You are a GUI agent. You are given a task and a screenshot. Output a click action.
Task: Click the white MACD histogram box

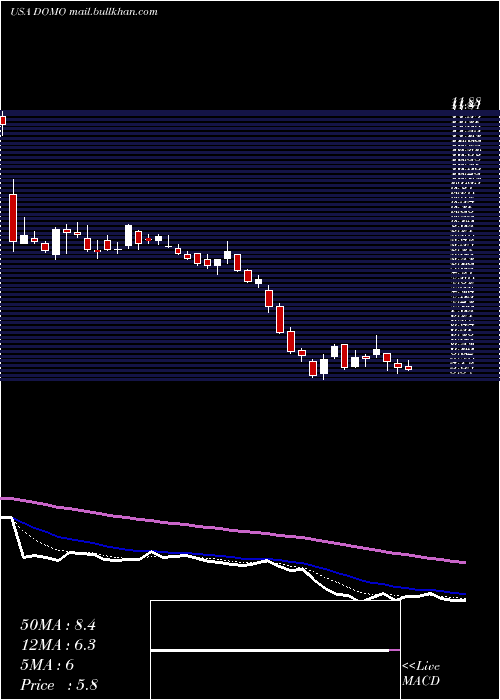point(275,650)
